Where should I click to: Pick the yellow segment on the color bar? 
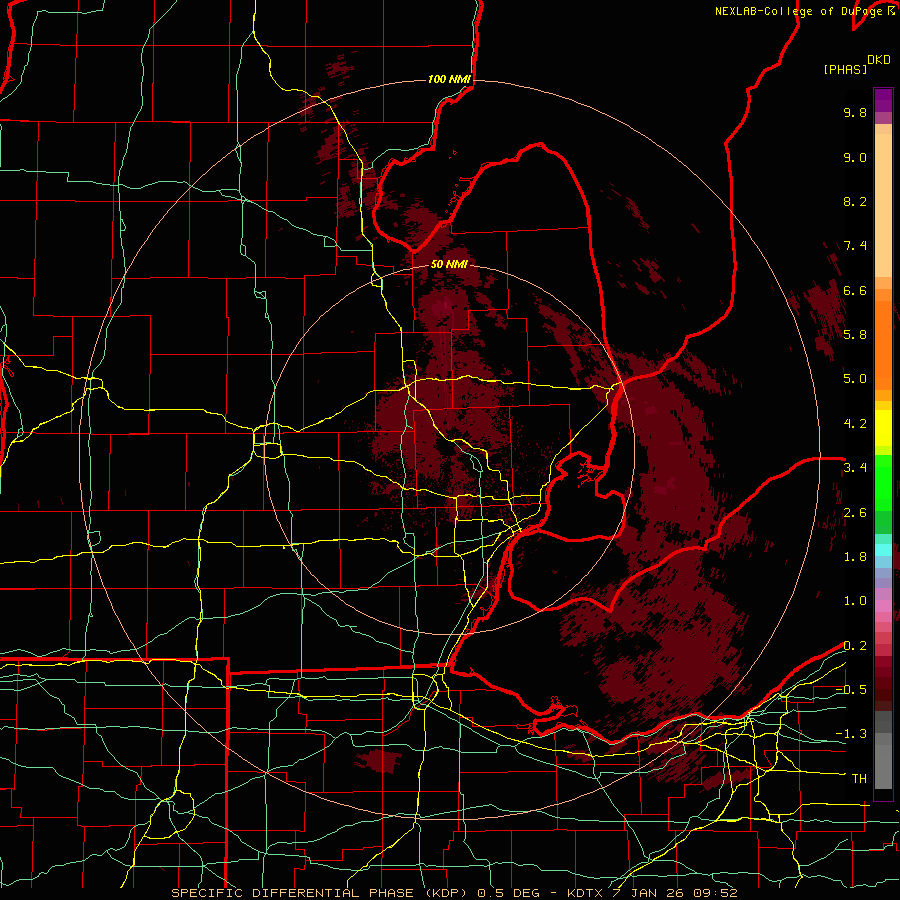click(883, 428)
